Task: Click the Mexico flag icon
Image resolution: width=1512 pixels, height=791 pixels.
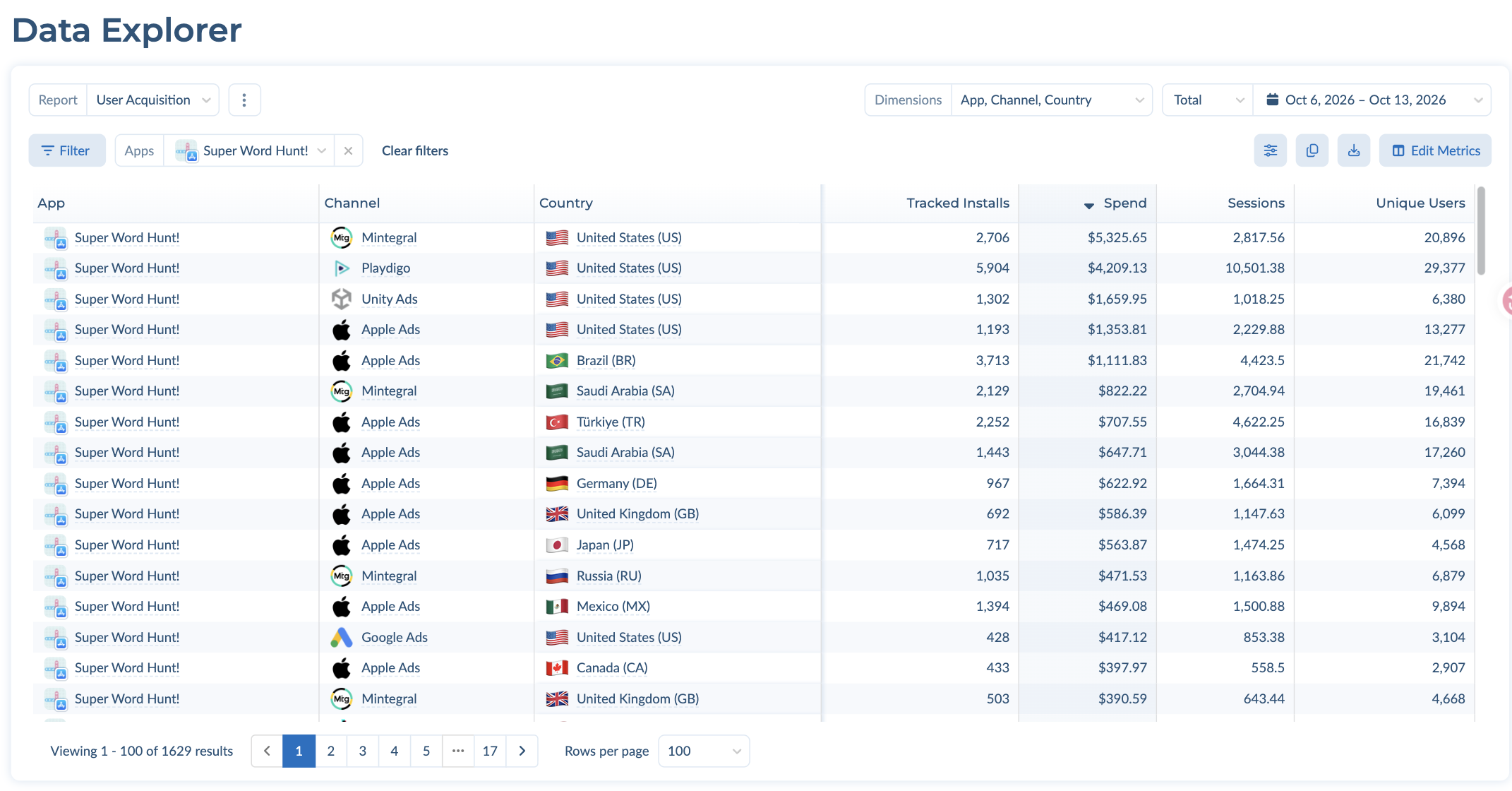Action: tap(557, 607)
